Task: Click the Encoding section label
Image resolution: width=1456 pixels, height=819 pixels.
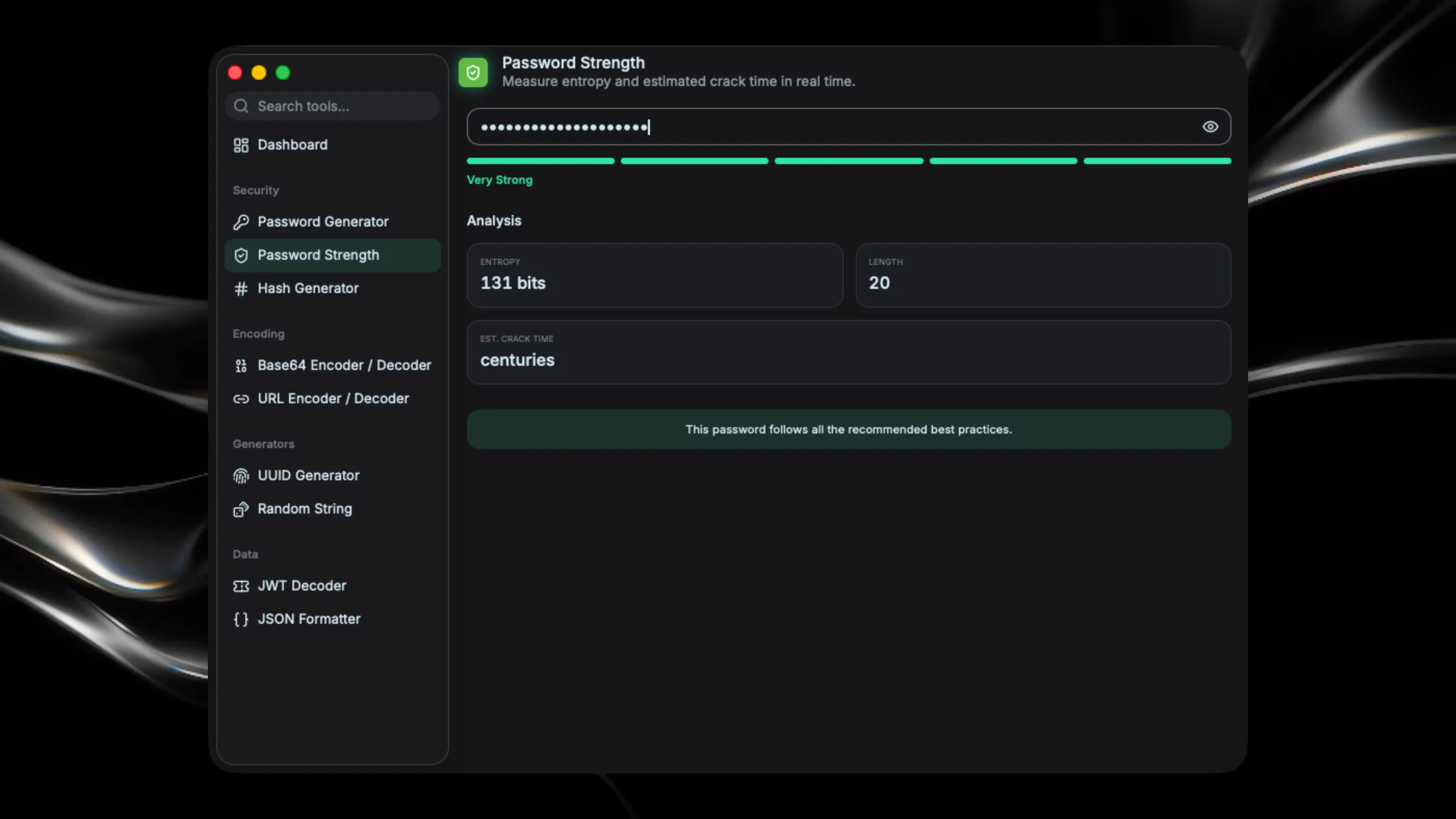Action: point(259,334)
